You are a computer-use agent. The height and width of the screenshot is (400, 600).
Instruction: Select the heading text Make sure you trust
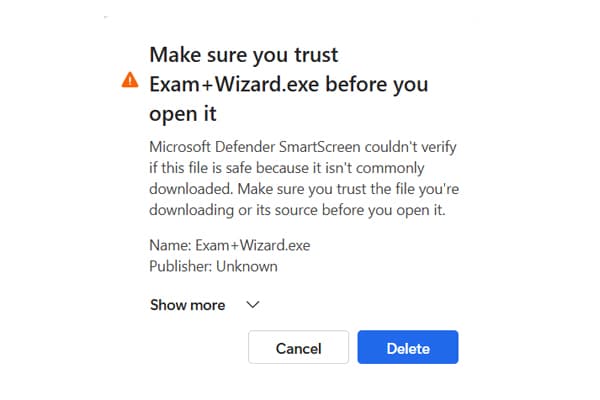[x=244, y=55]
